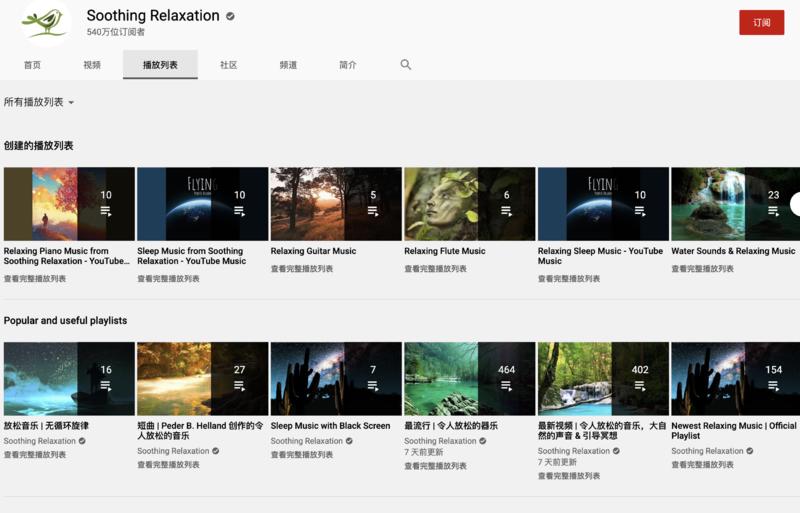
Task: Click playlist icon on the 402-video thumbnail
Action: [640, 386]
